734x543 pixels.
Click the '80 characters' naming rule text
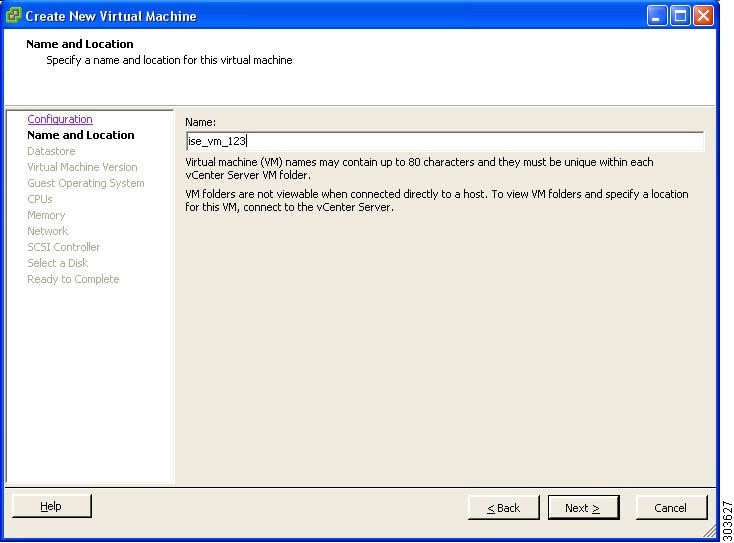tap(419, 169)
